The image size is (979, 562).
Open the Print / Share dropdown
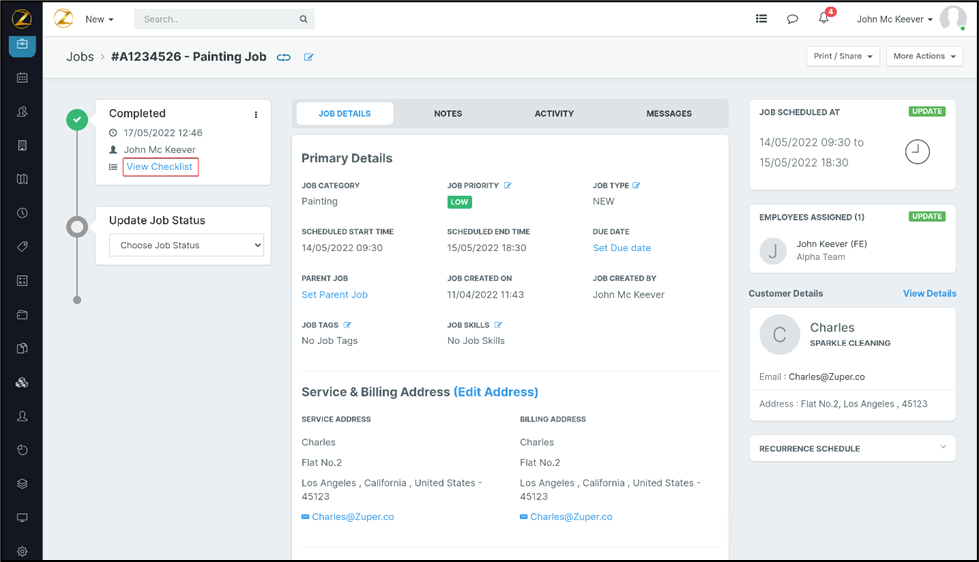tap(842, 56)
